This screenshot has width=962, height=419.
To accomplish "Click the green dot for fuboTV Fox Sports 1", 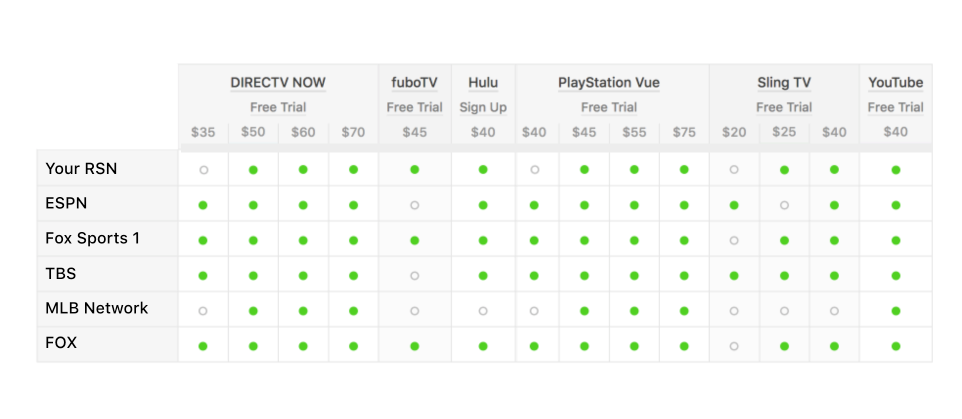I will (415, 240).
